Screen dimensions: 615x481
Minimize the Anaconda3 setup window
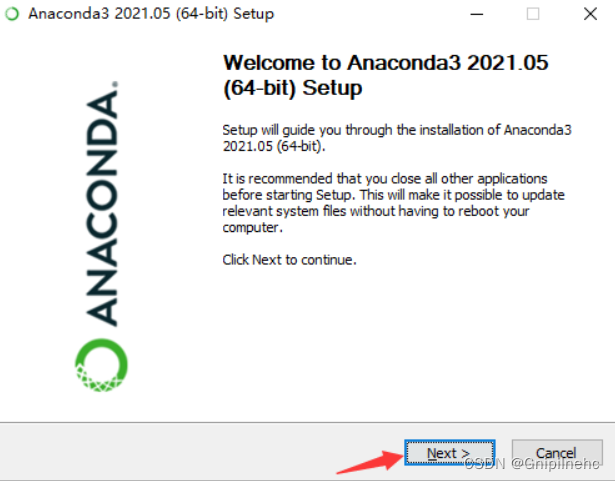[477, 14]
